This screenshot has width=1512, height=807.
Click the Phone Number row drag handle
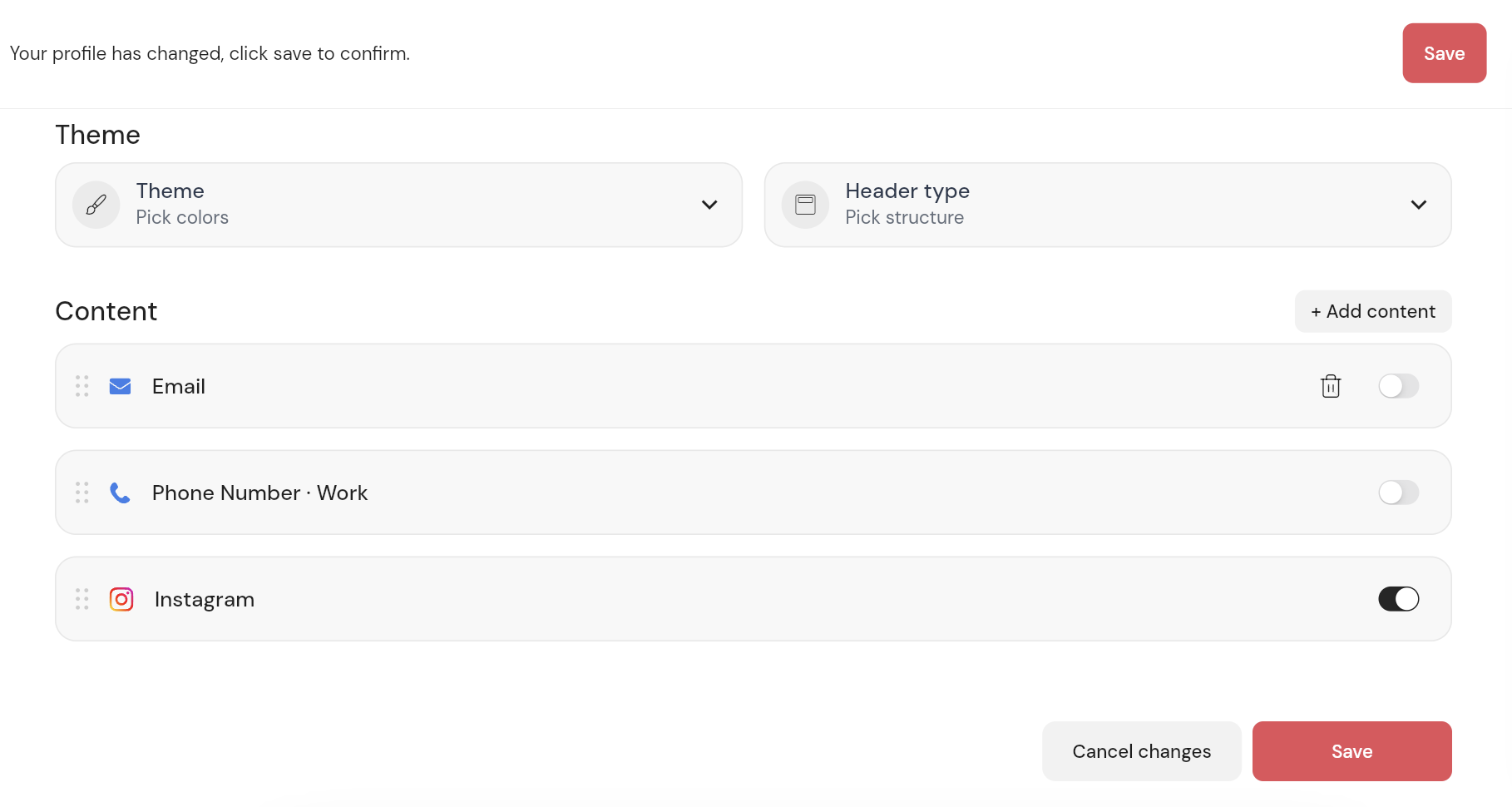point(82,493)
